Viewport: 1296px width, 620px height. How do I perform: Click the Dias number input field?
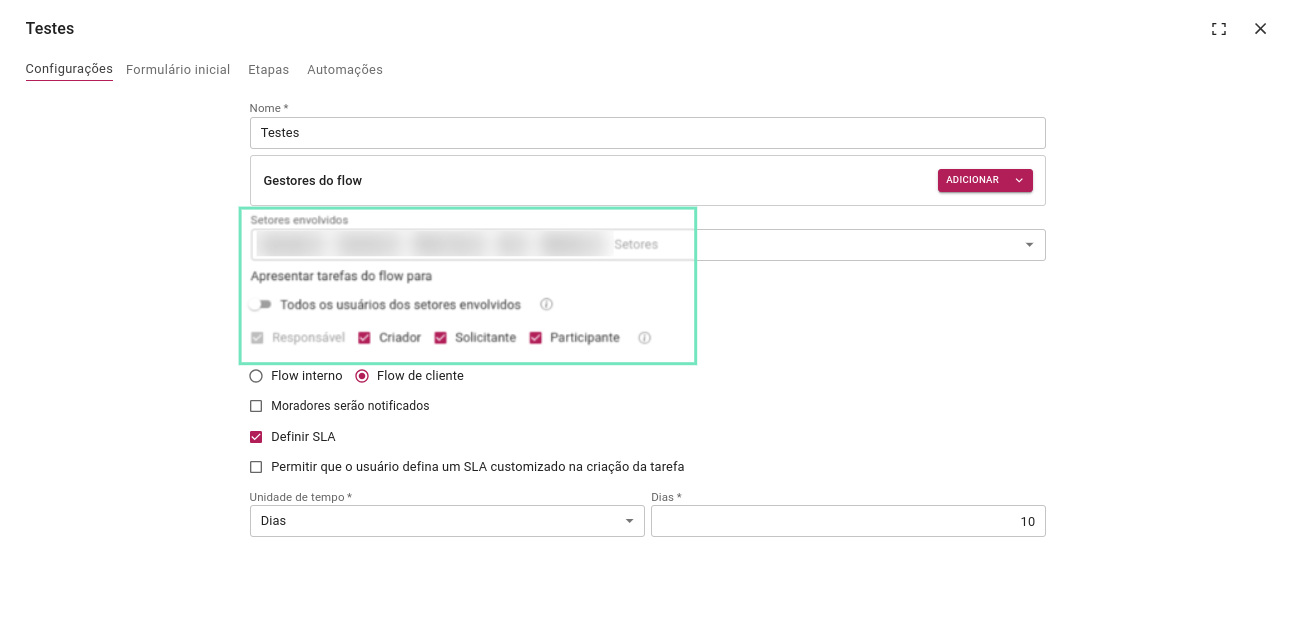coord(848,521)
